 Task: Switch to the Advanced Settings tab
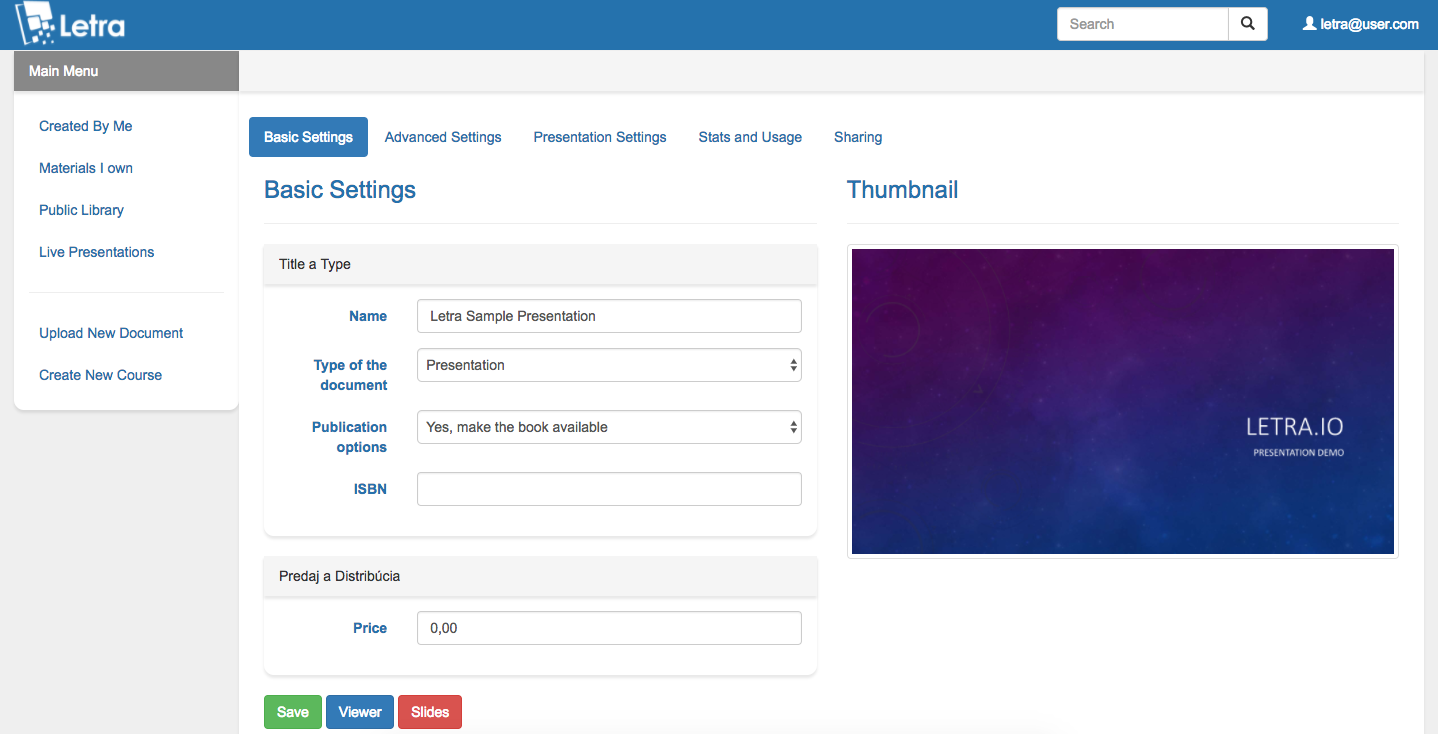click(x=443, y=137)
